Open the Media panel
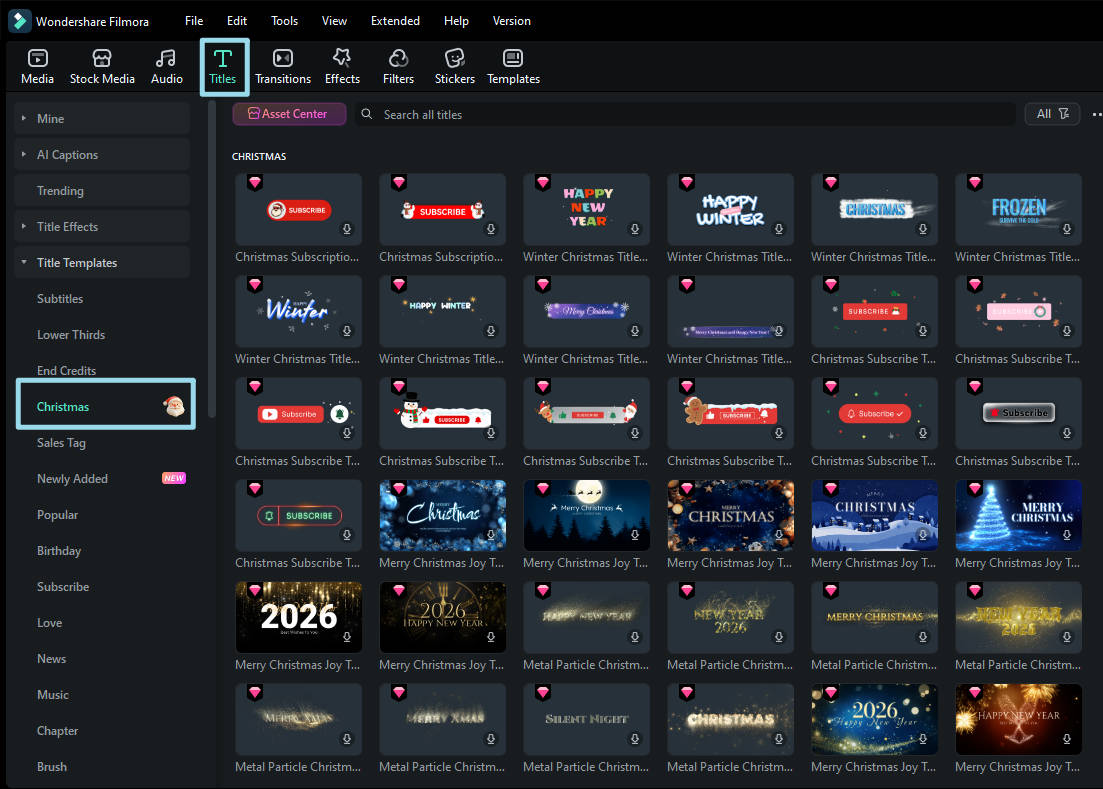The height and width of the screenshot is (789, 1103). point(37,67)
